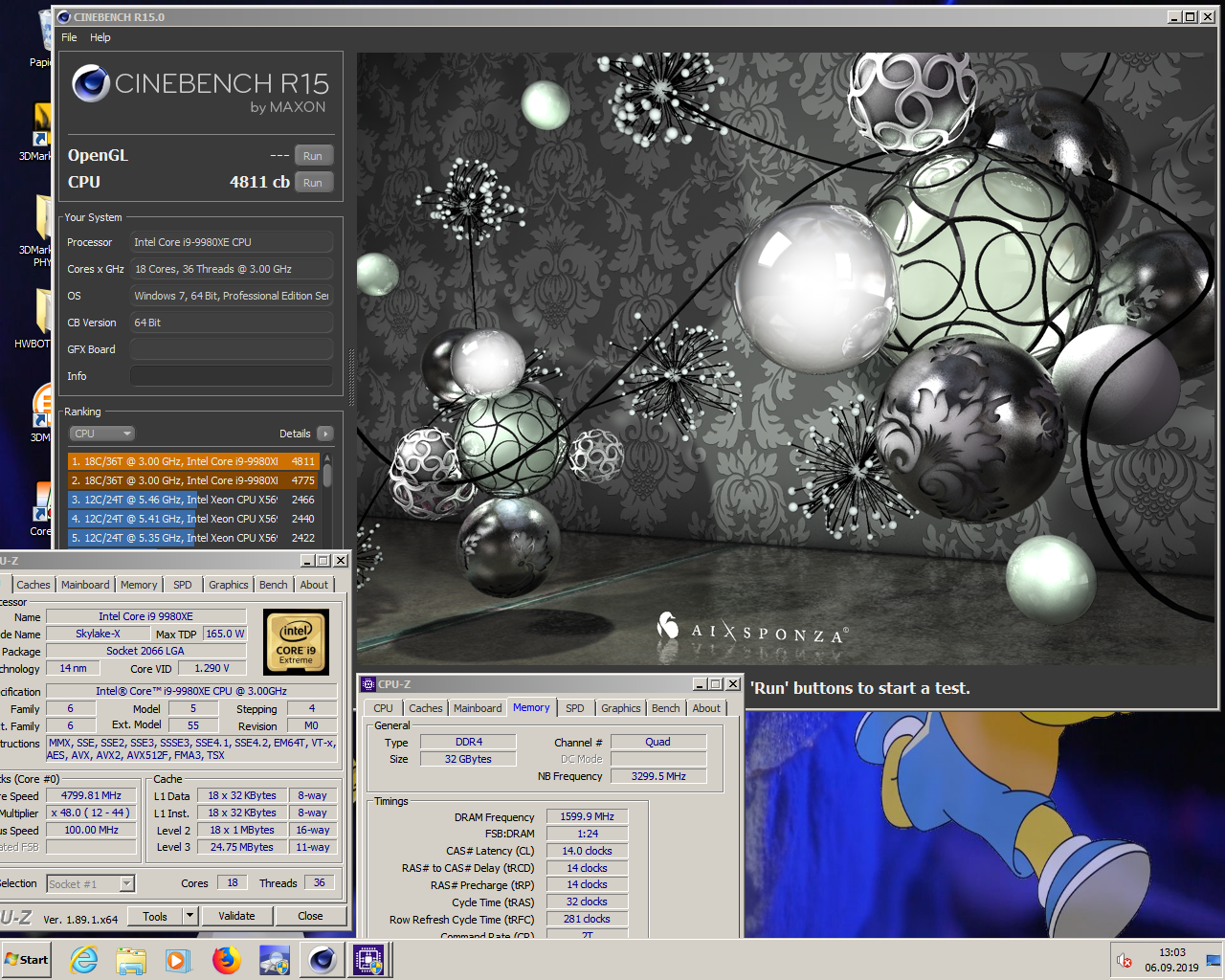Select the disk search utility icon in taskbar
The image size is (1225, 980).
[x=275, y=960]
